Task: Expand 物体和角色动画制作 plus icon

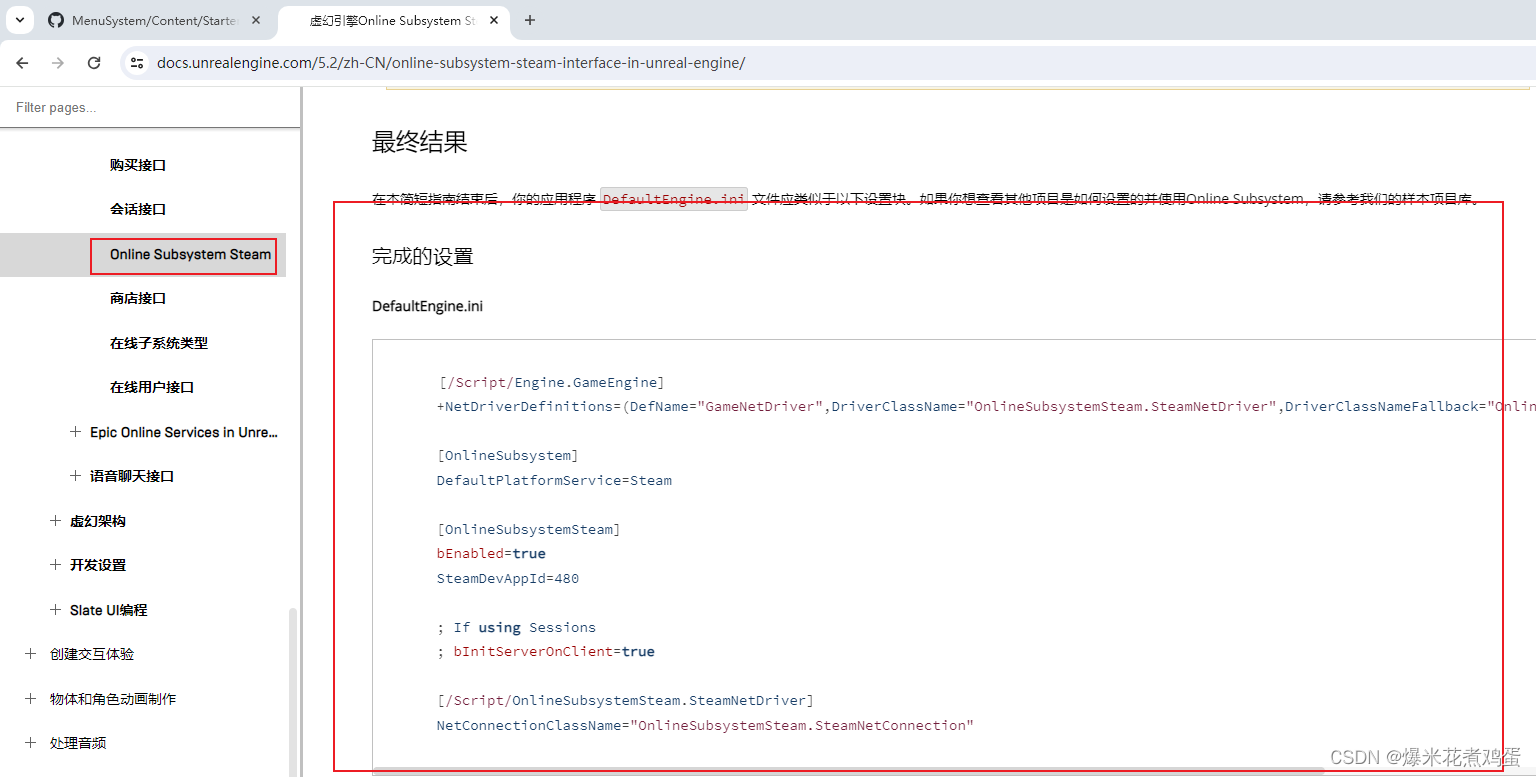Action: pos(31,699)
